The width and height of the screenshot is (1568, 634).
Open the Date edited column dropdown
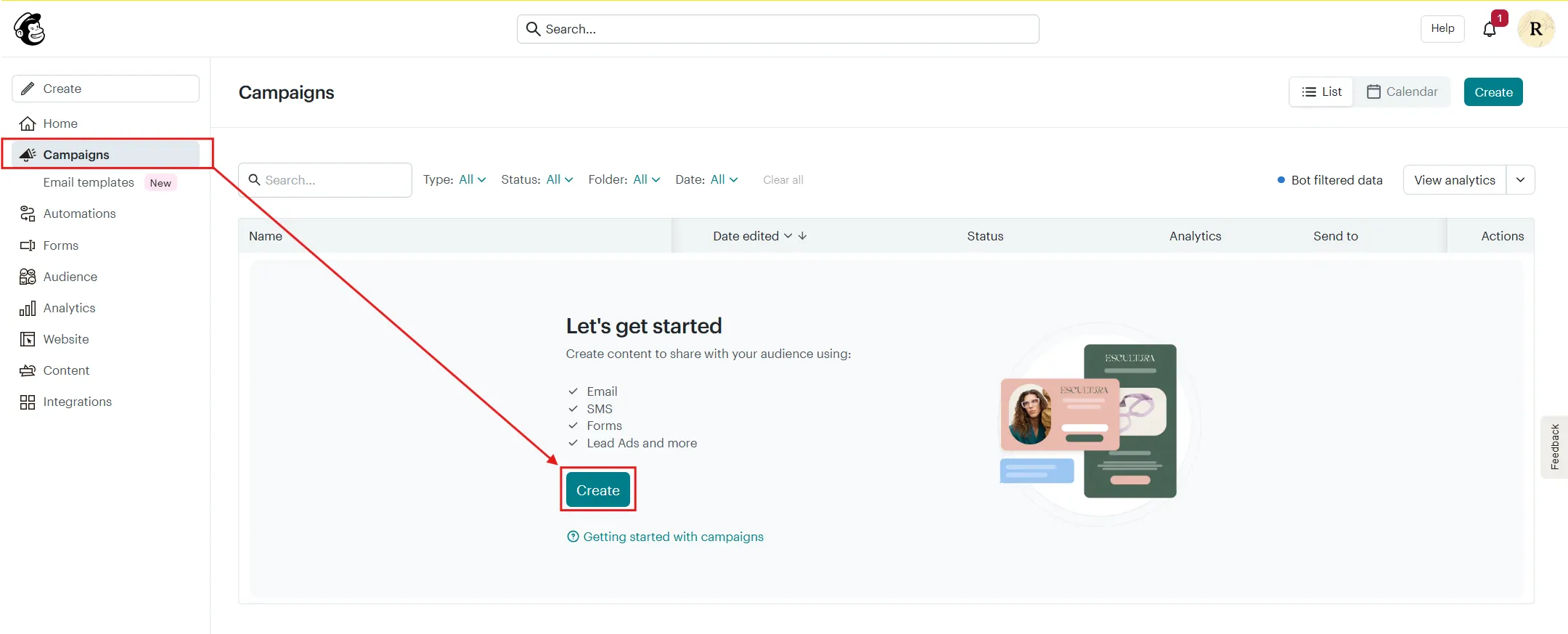(788, 236)
